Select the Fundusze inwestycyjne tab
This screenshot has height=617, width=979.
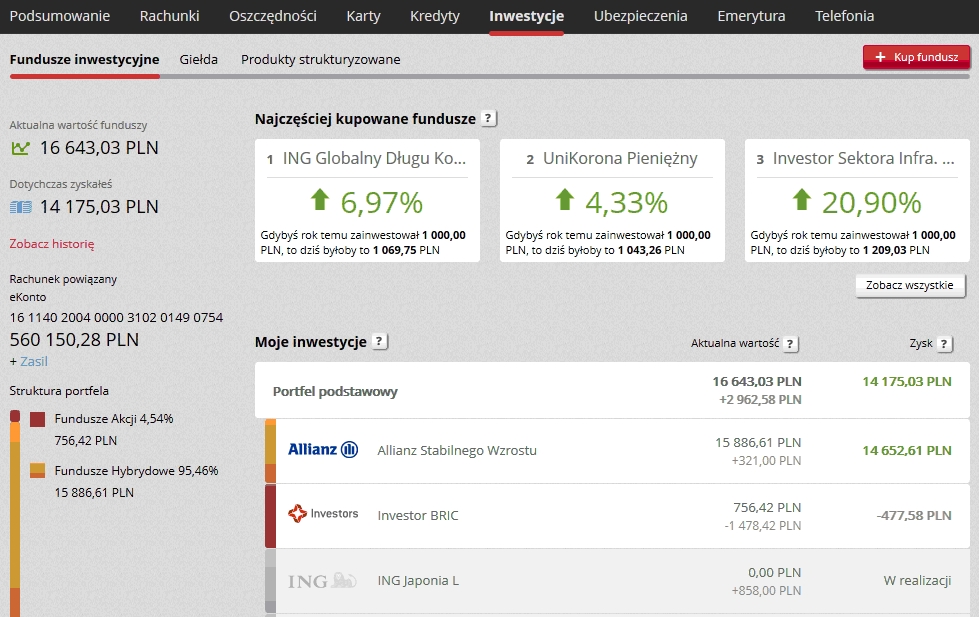84,59
